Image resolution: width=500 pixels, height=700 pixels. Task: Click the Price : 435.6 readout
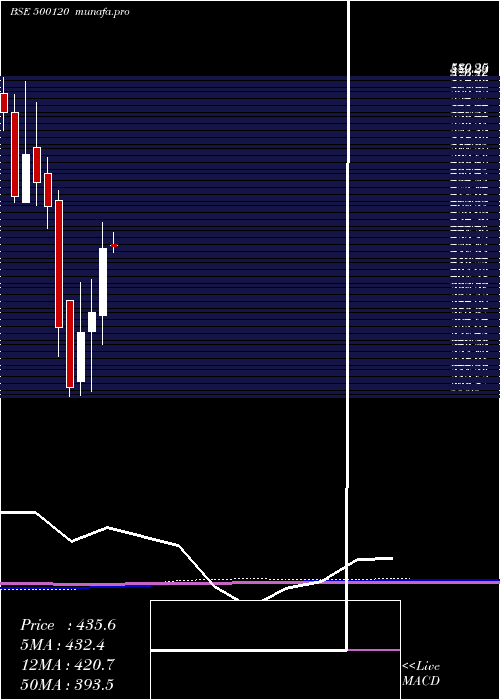68,625
